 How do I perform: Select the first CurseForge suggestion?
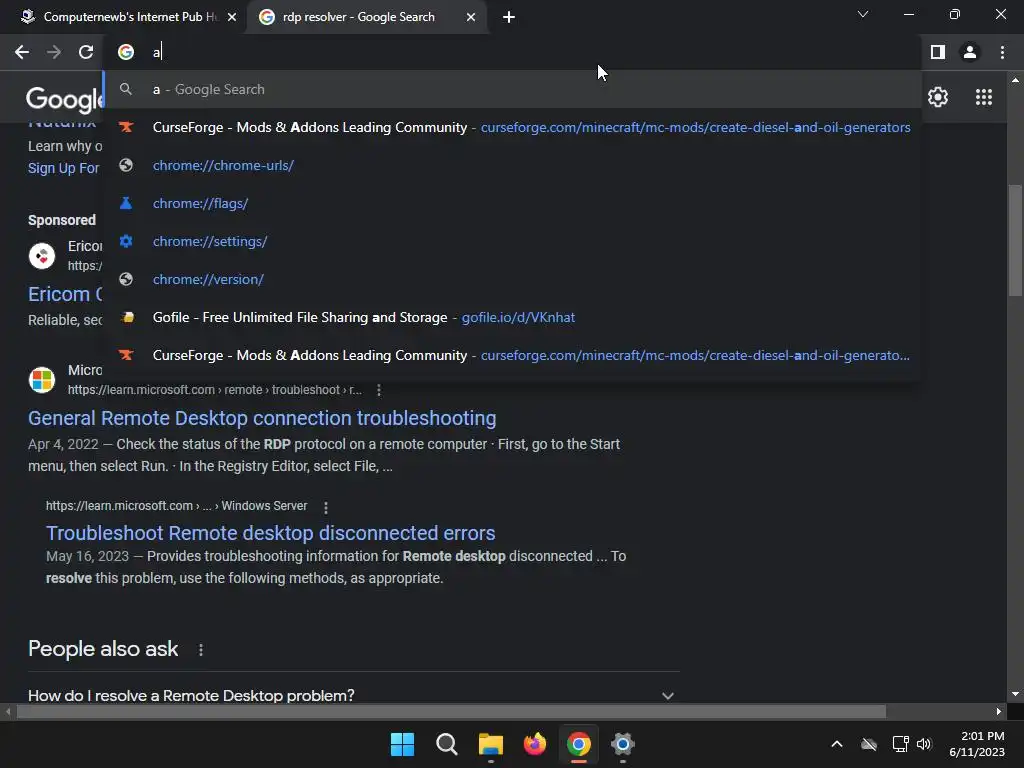[513, 127]
